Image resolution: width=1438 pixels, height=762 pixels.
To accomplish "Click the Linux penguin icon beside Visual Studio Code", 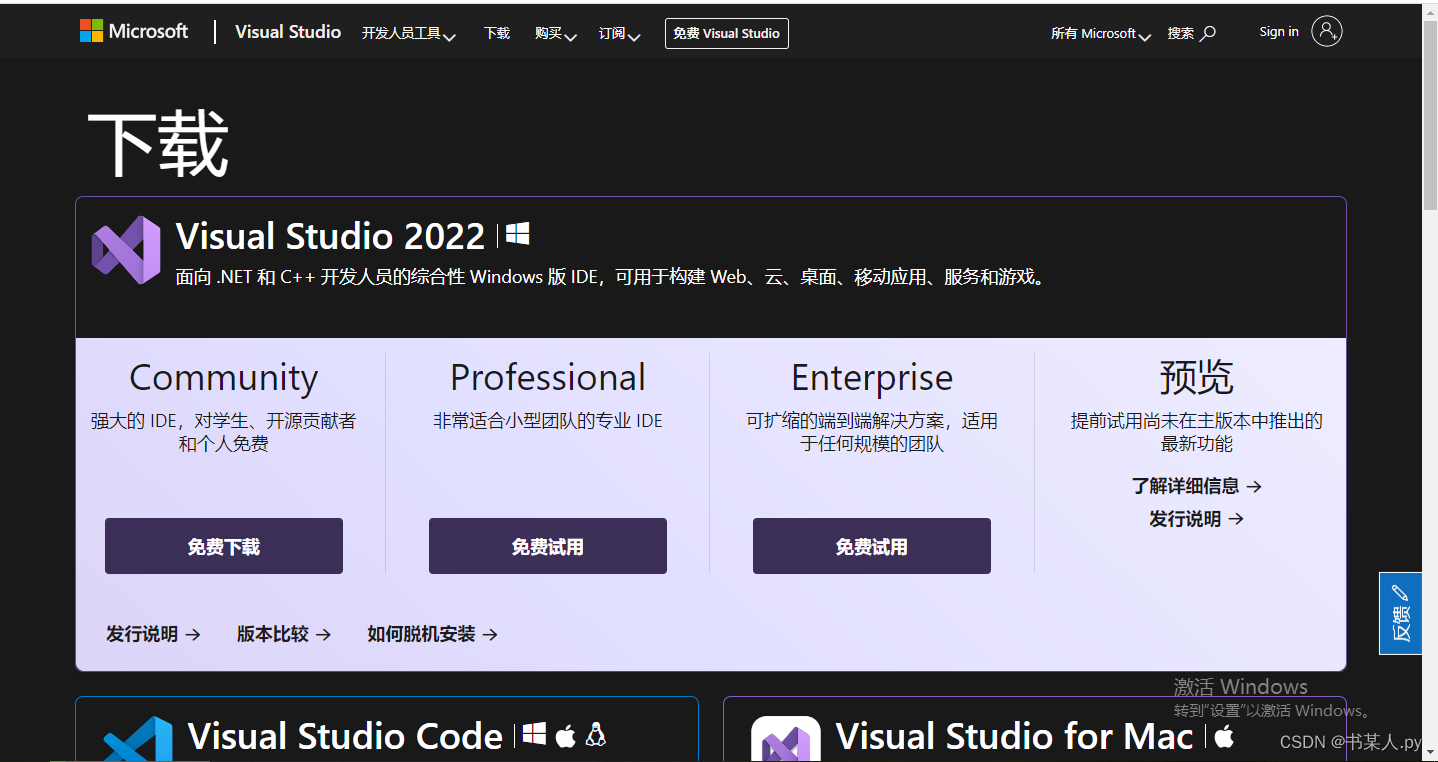I will pos(596,735).
